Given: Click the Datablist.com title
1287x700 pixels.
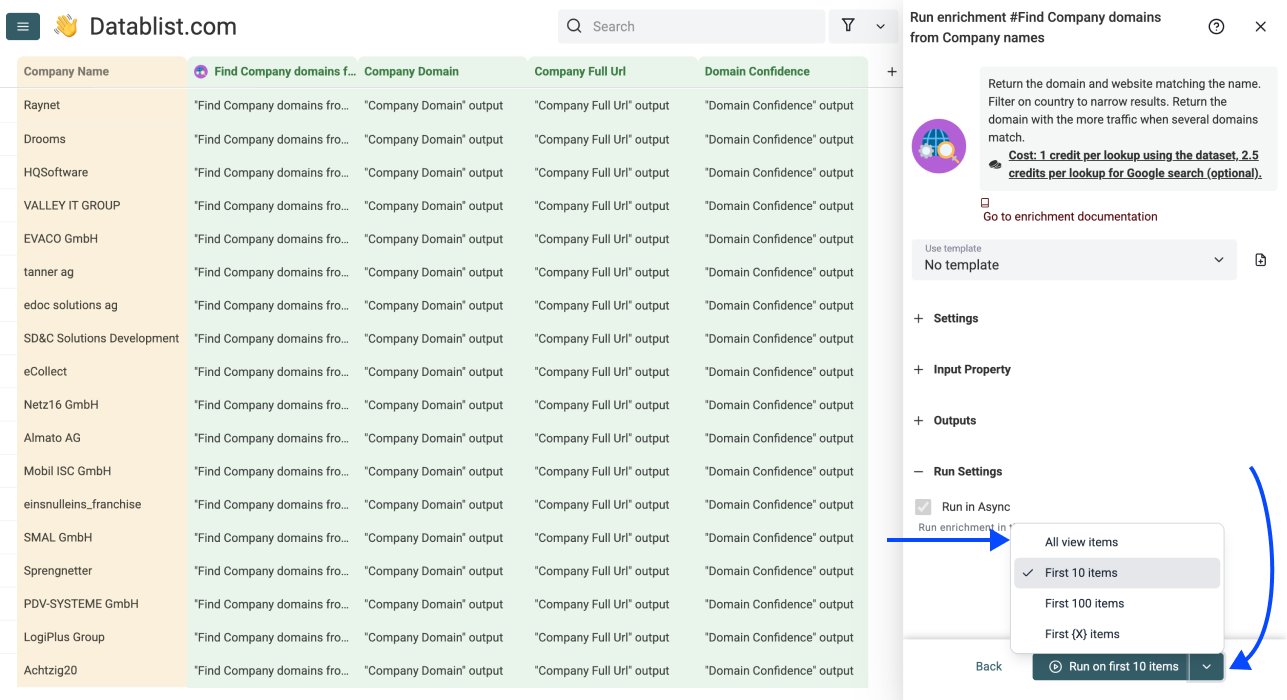Looking at the screenshot, I should click(x=163, y=27).
